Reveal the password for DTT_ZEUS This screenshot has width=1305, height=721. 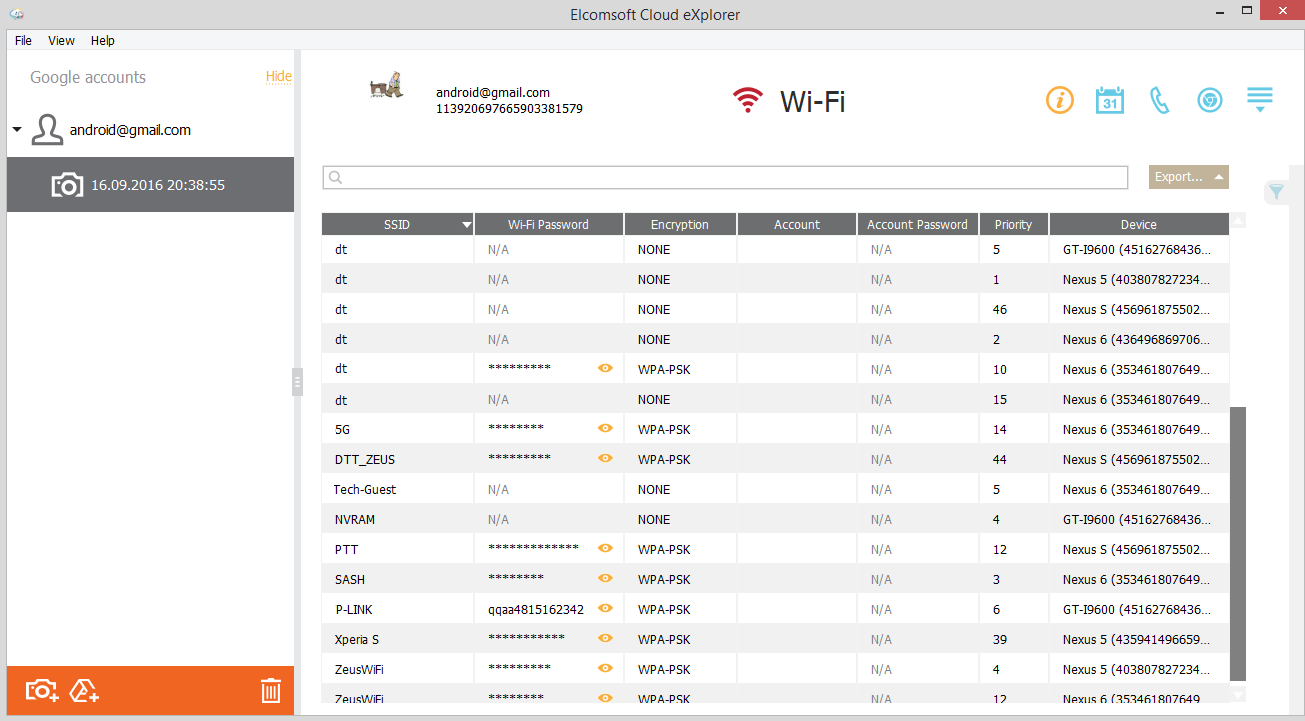click(x=605, y=458)
